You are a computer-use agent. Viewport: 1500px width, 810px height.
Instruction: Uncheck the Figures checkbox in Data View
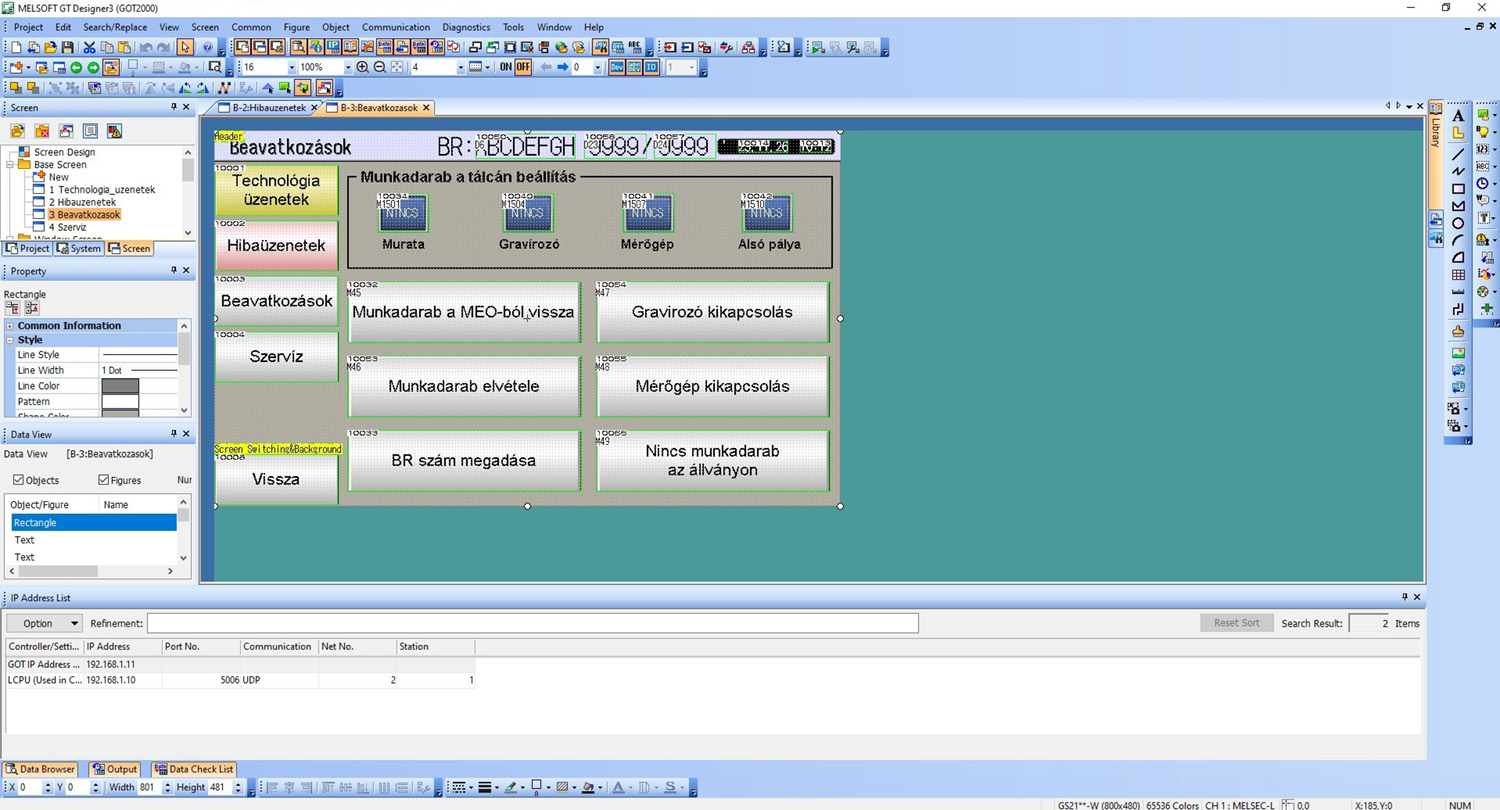point(103,480)
